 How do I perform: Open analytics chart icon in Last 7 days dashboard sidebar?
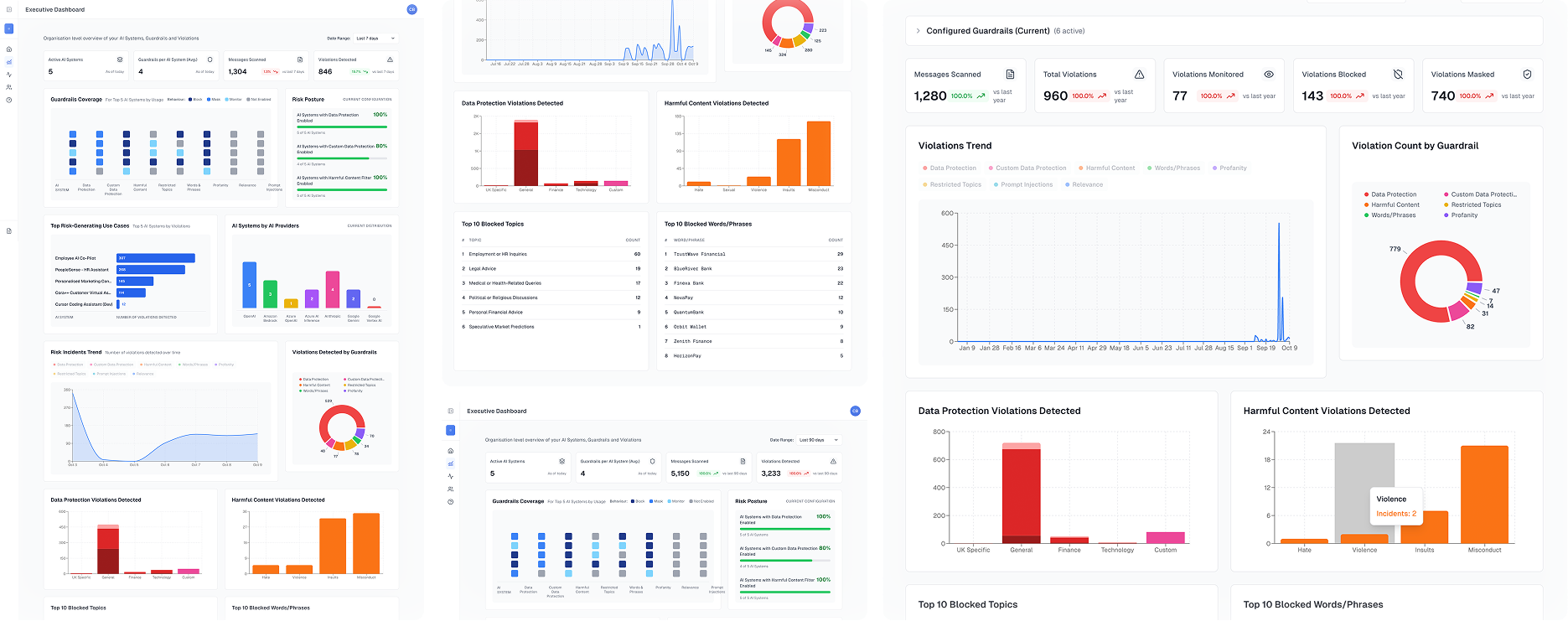coord(9,62)
